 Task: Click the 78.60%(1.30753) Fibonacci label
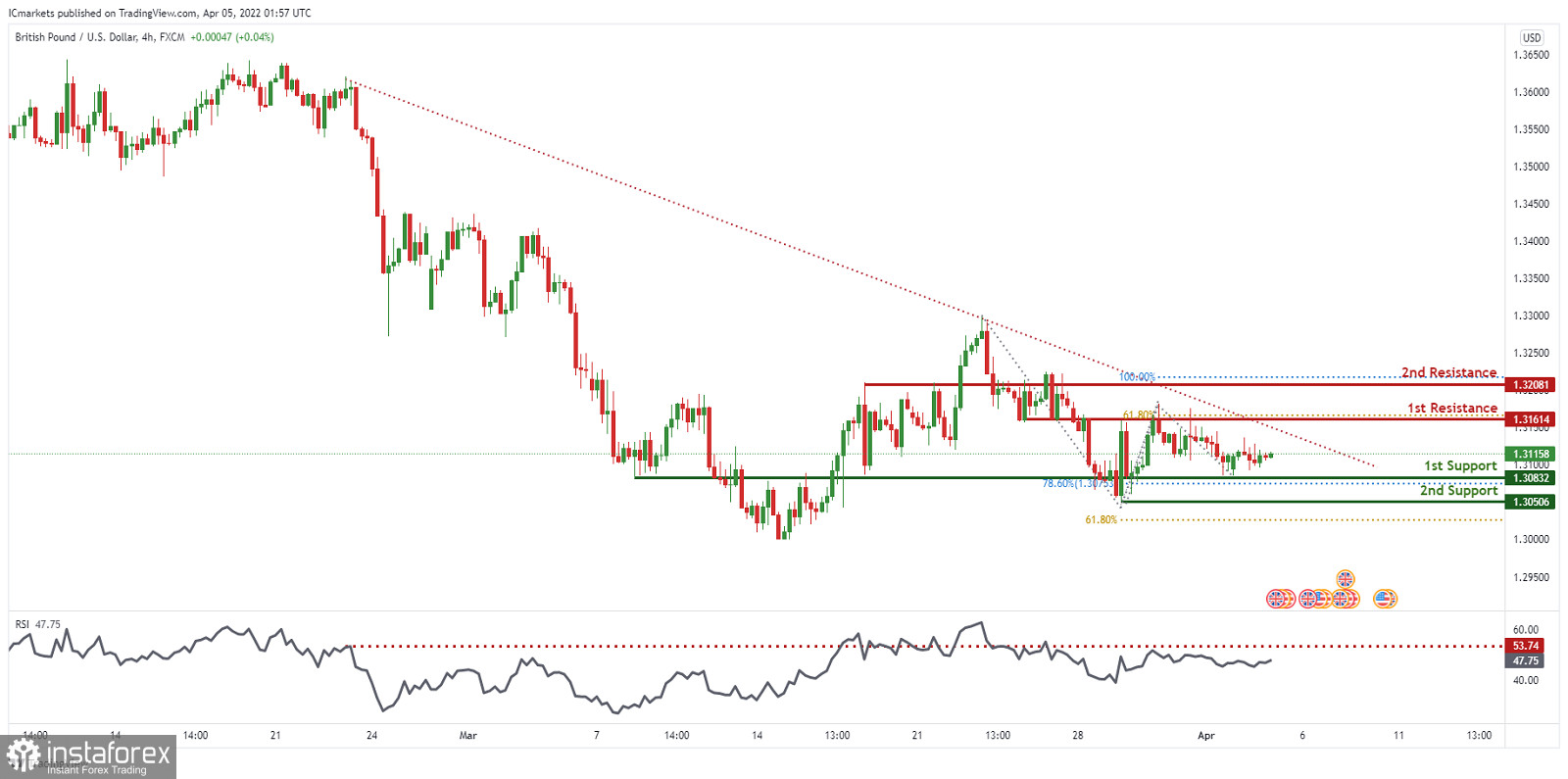tap(1078, 483)
